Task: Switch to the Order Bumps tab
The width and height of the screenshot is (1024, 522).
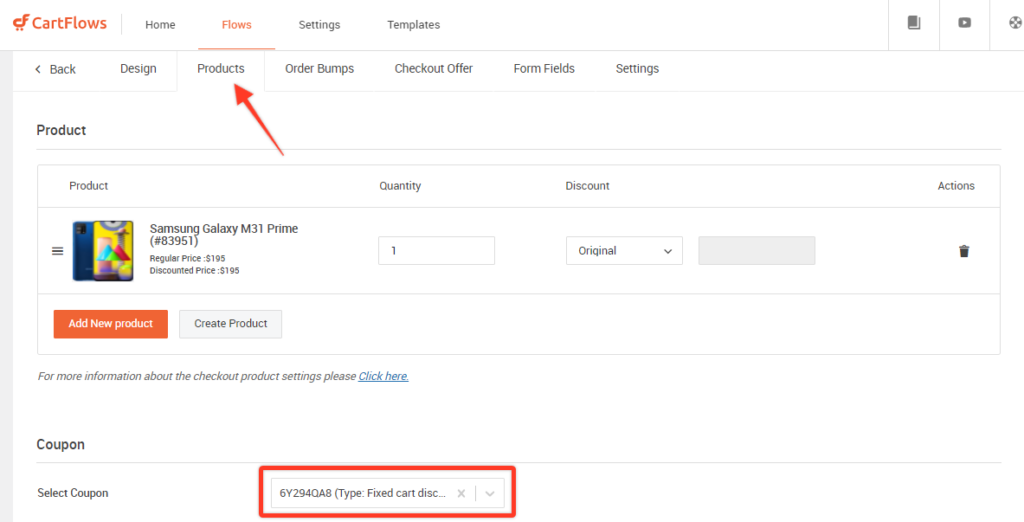Action: (319, 69)
